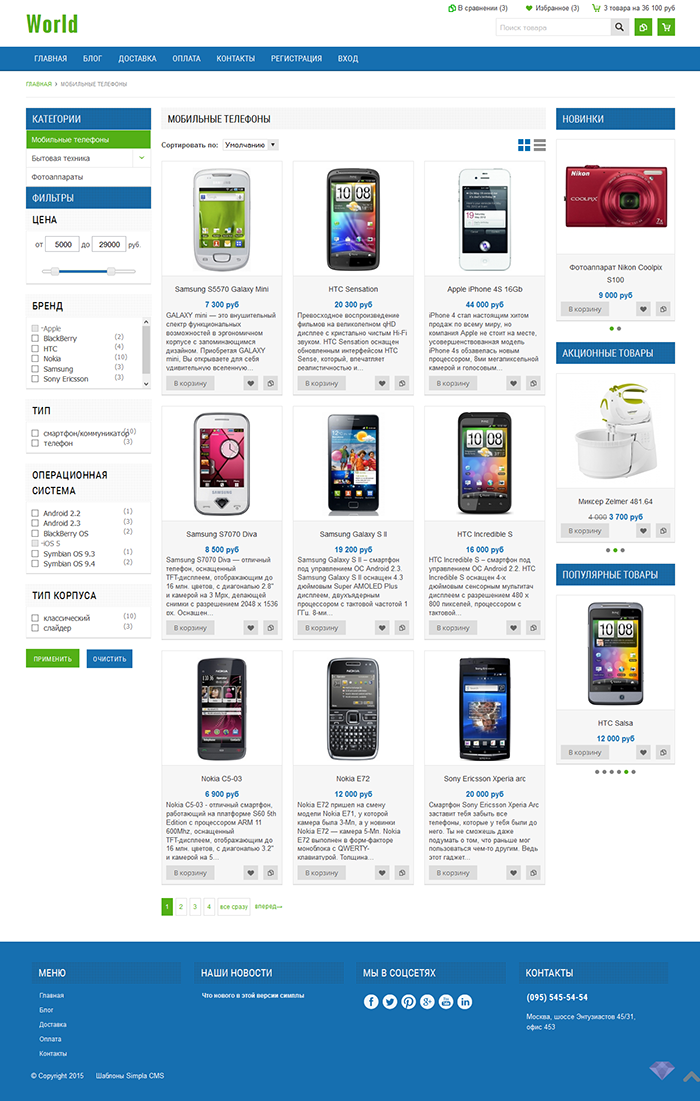Viewport: 700px width, 1101px height.
Task: Tick the слайдер body type checkbox
Action: click(35, 628)
